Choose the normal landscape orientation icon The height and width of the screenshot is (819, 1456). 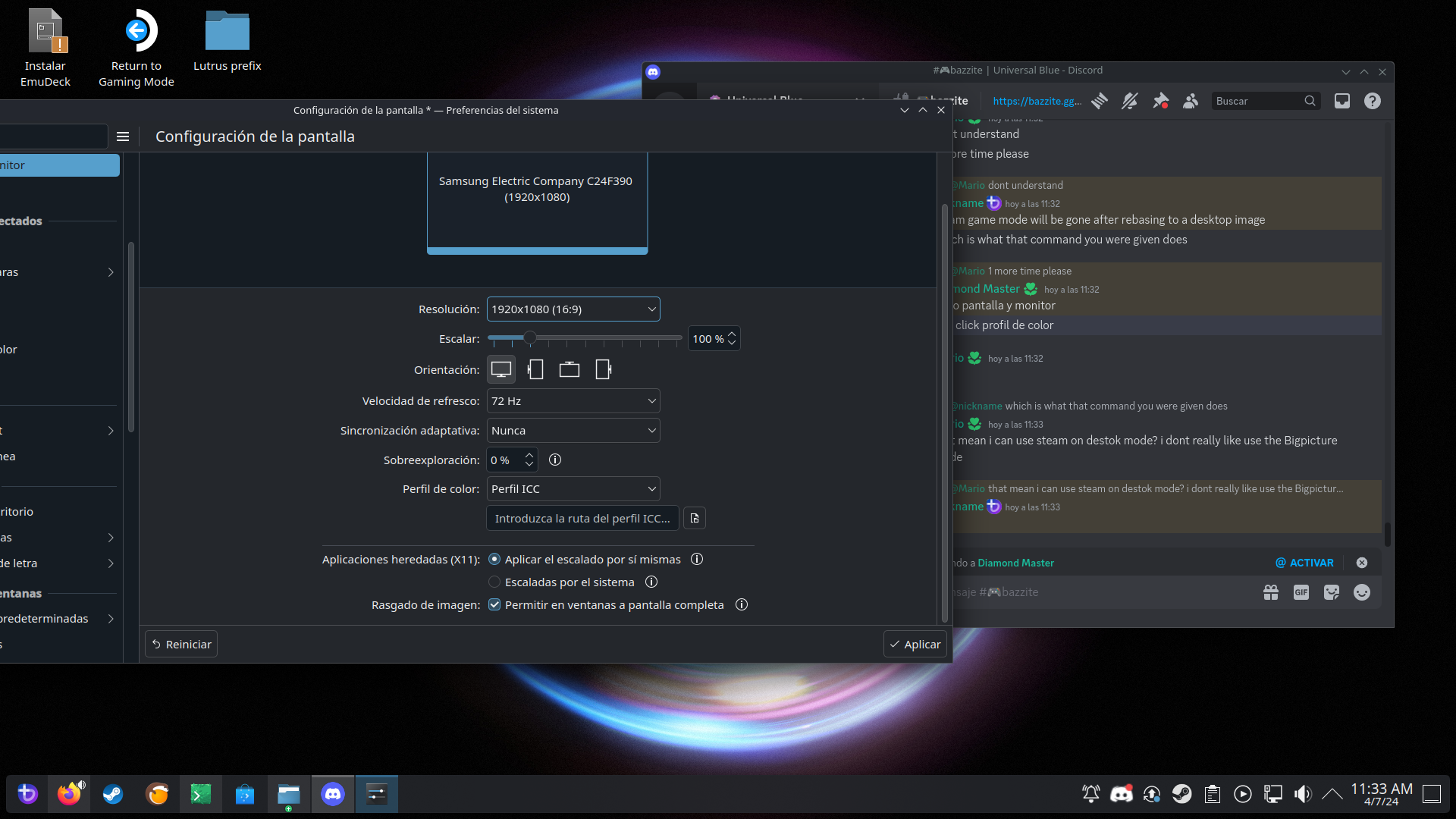[501, 369]
